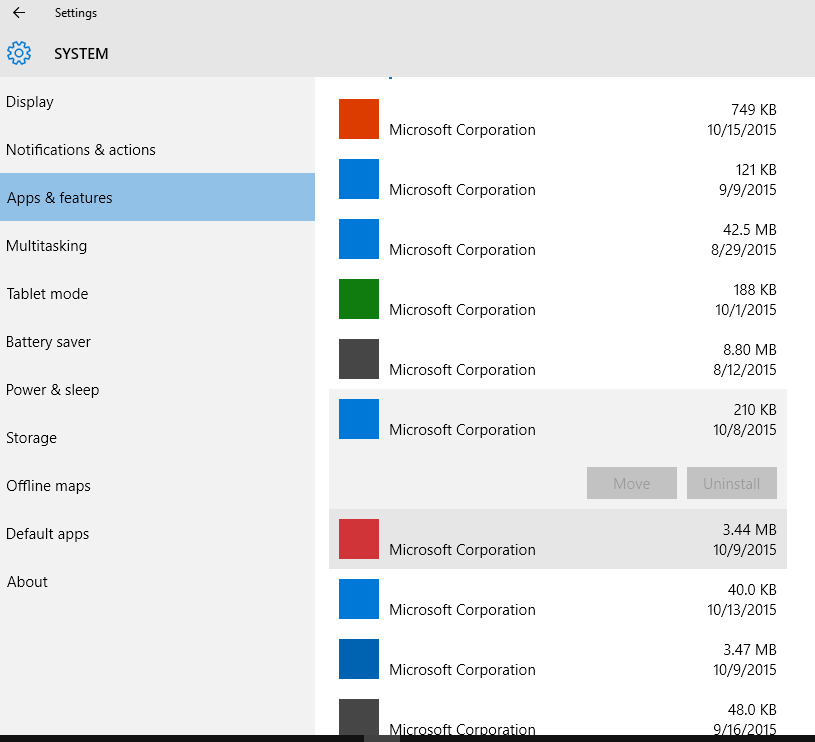Select the gray app icon sized 48.0 KB

pyautogui.click(x=359, y=717)
